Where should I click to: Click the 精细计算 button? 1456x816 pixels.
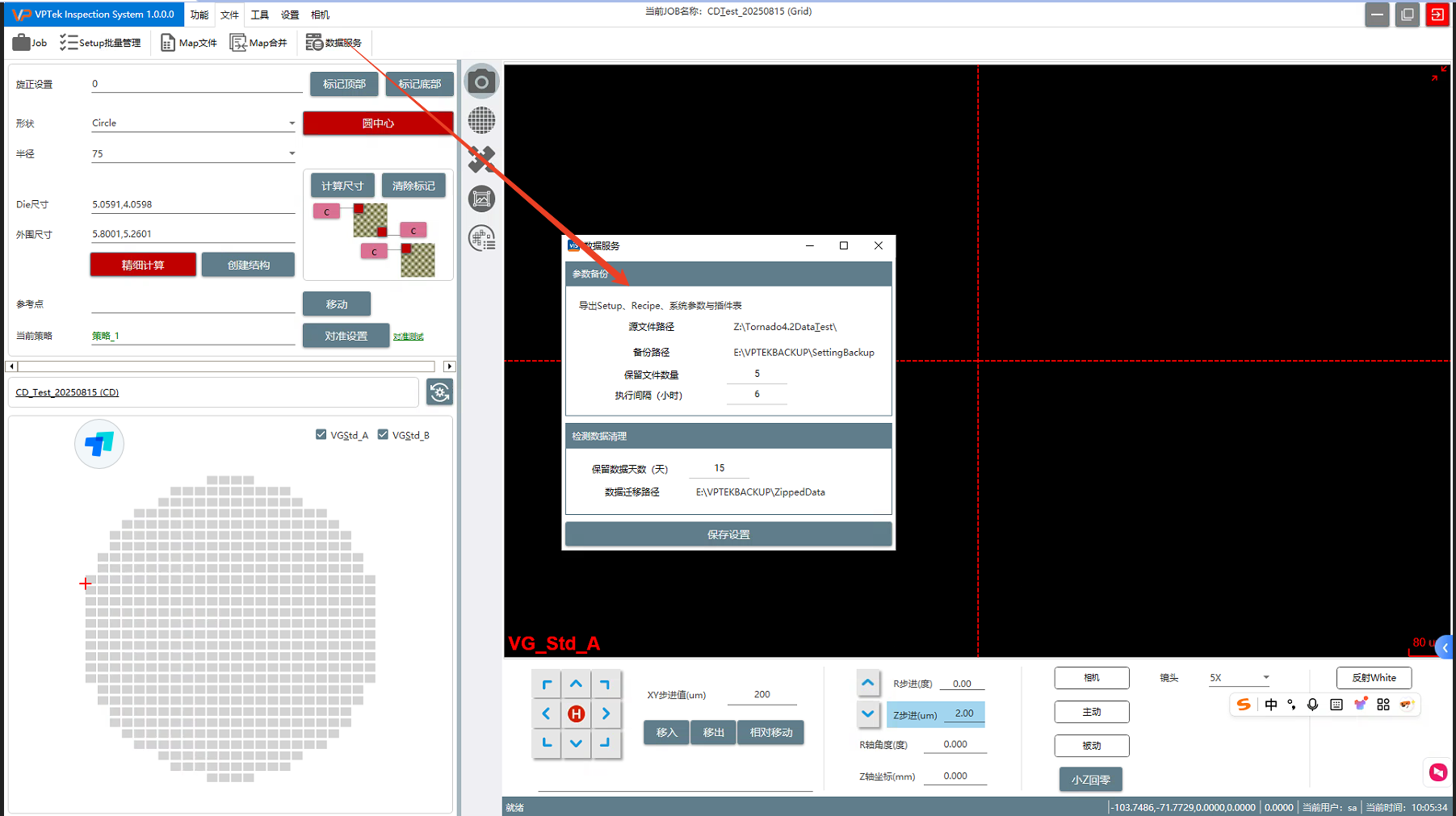coord(143,265)
